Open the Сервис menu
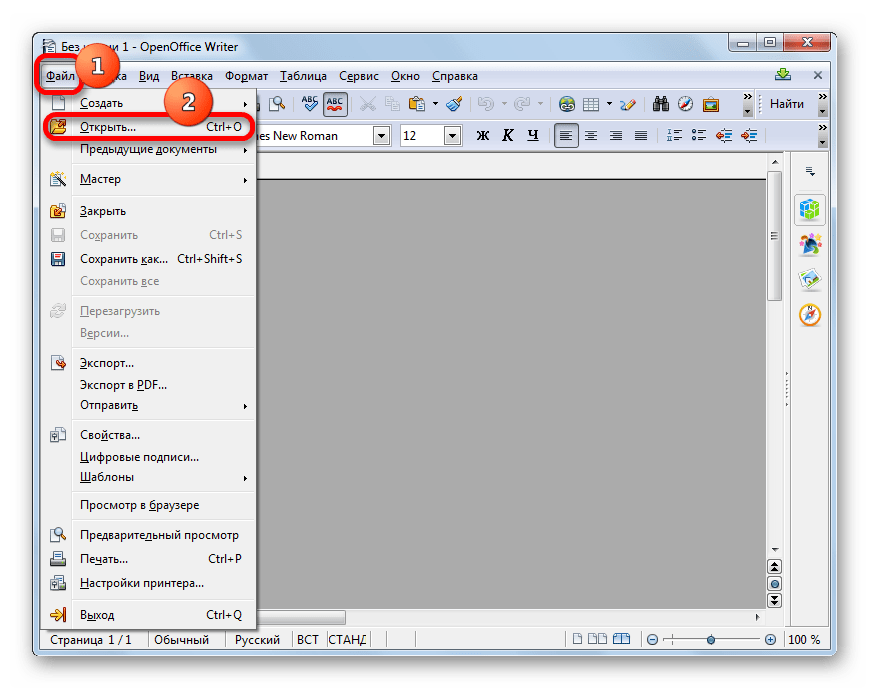The height and width of the screenshot is (689, 870). [x=359, y=76]
